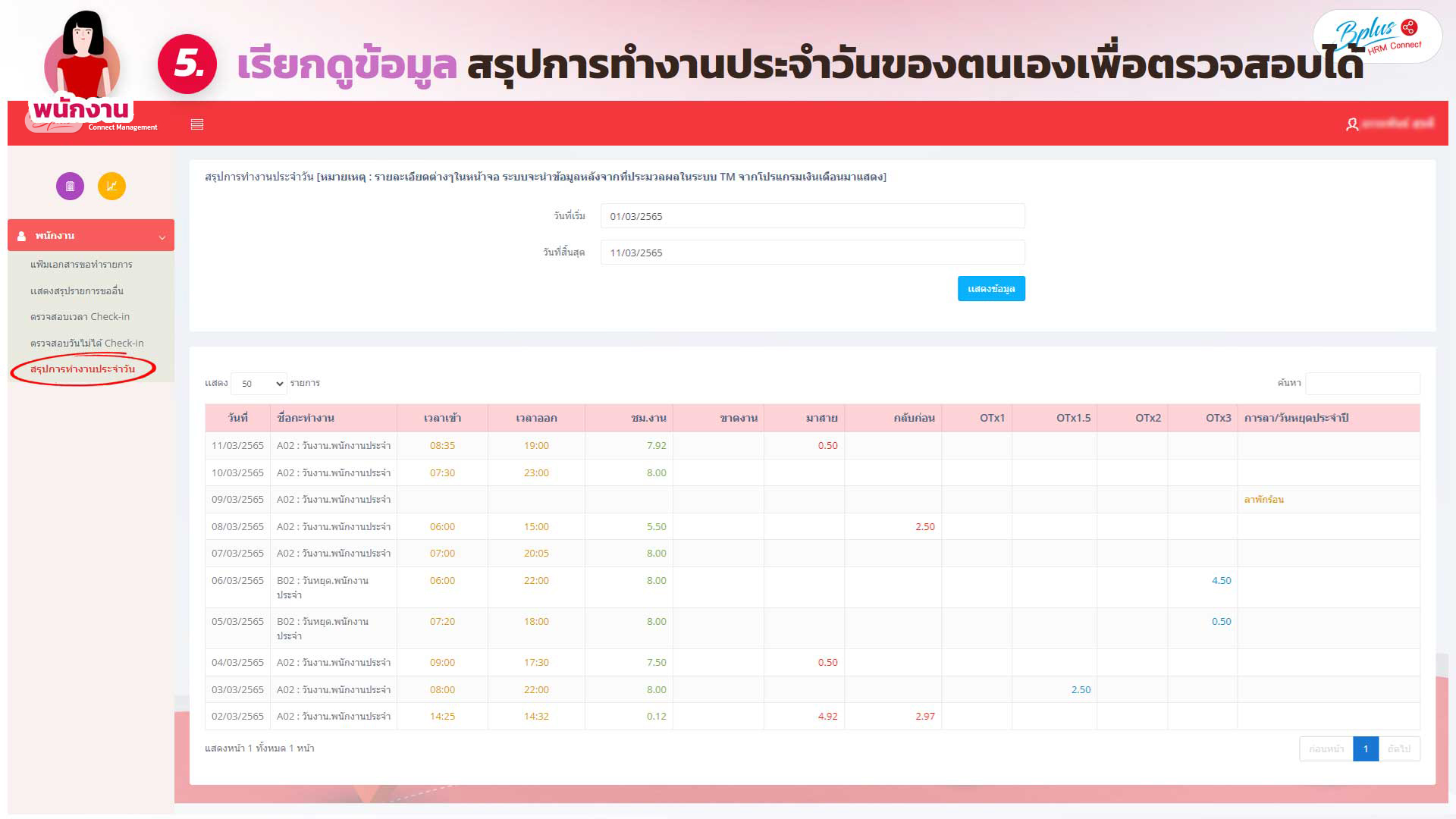Click the วันที่สิ้นสุด end date field

pyautogui.click(x=812, y=253)
